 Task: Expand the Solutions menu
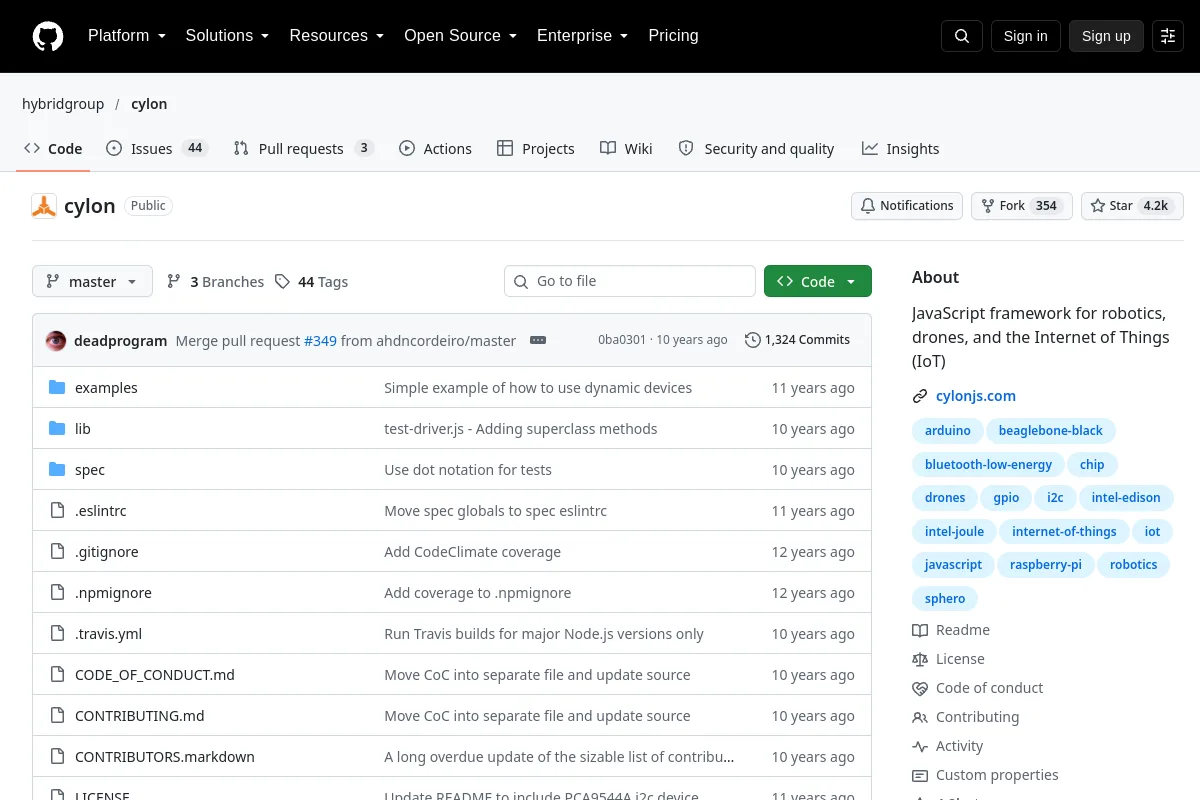point(227,36)
